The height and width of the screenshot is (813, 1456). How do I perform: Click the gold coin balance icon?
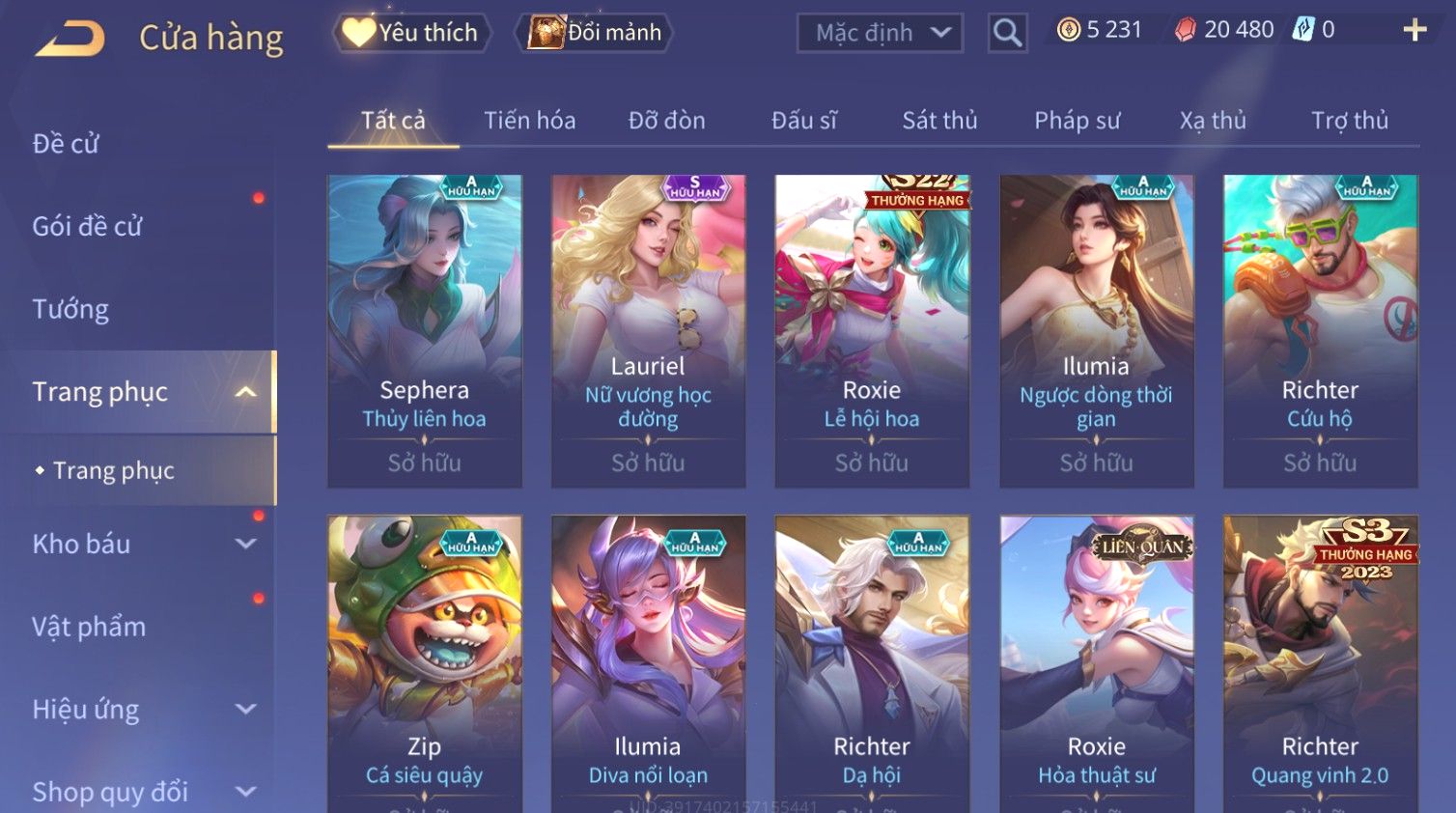1068,30
